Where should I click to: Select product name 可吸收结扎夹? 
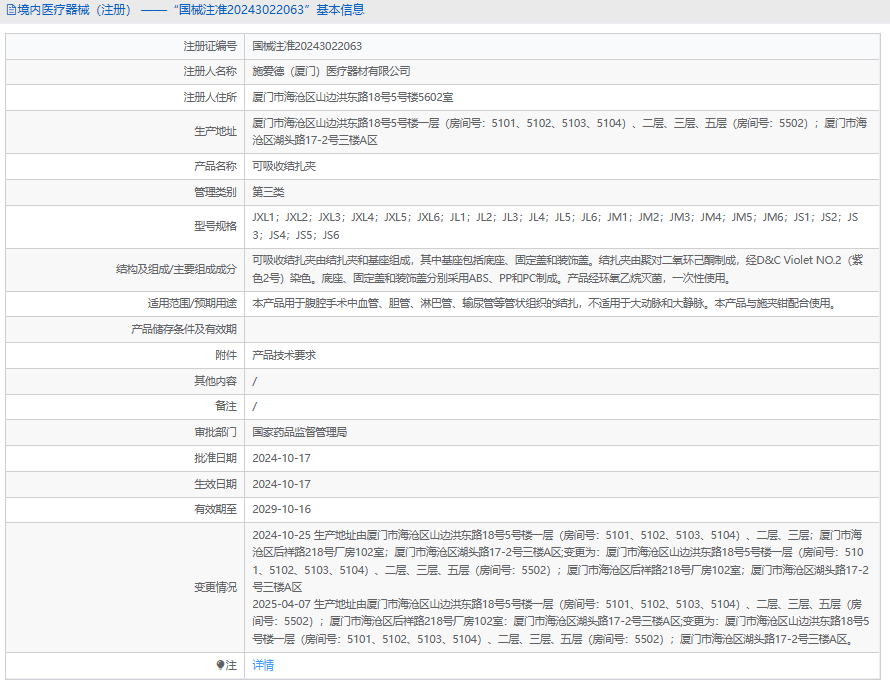point(284,166)
